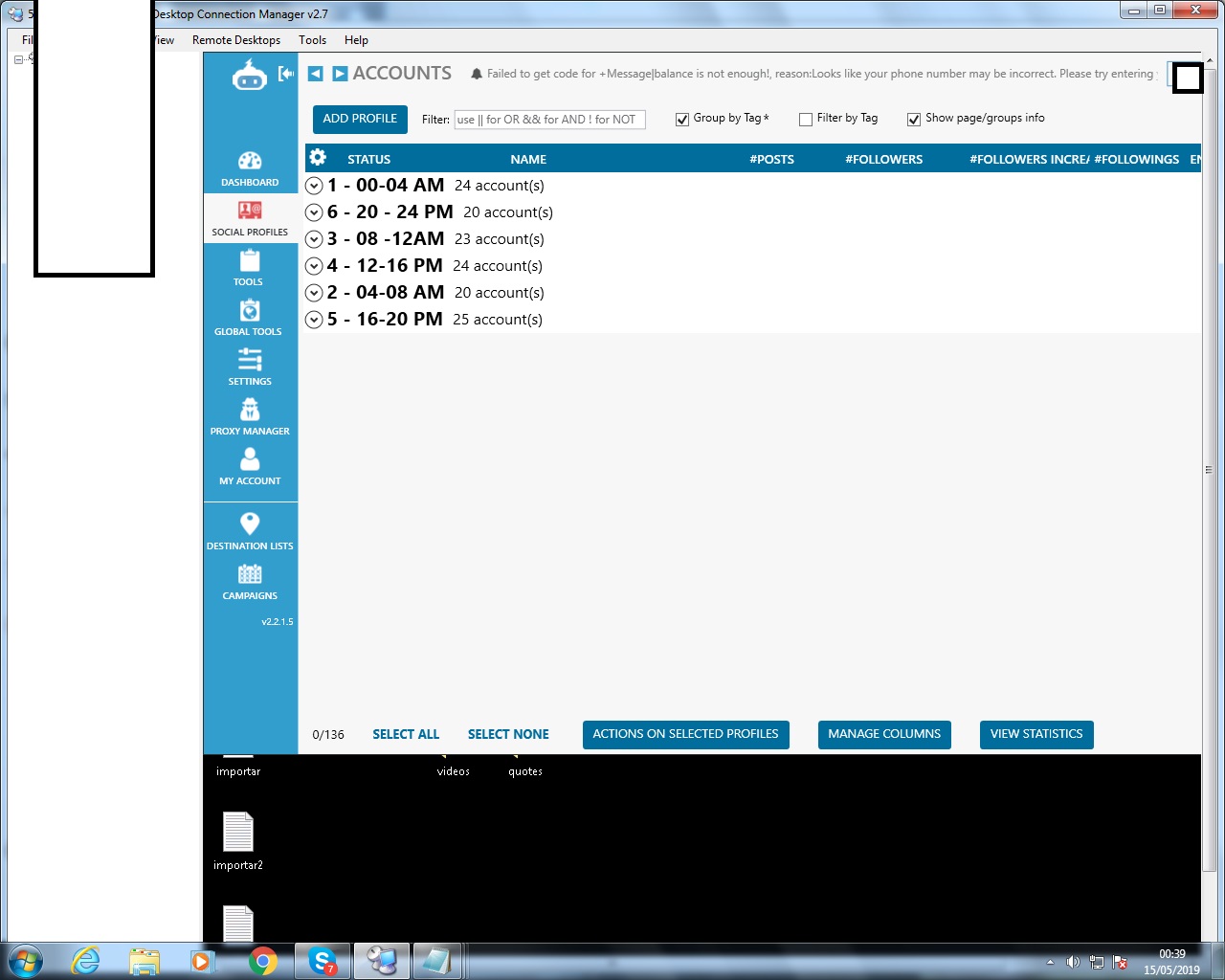Image resolution: width=1225 pixels, height=980 pixels.
Task: Open My Account page
Action: (250, 467)
